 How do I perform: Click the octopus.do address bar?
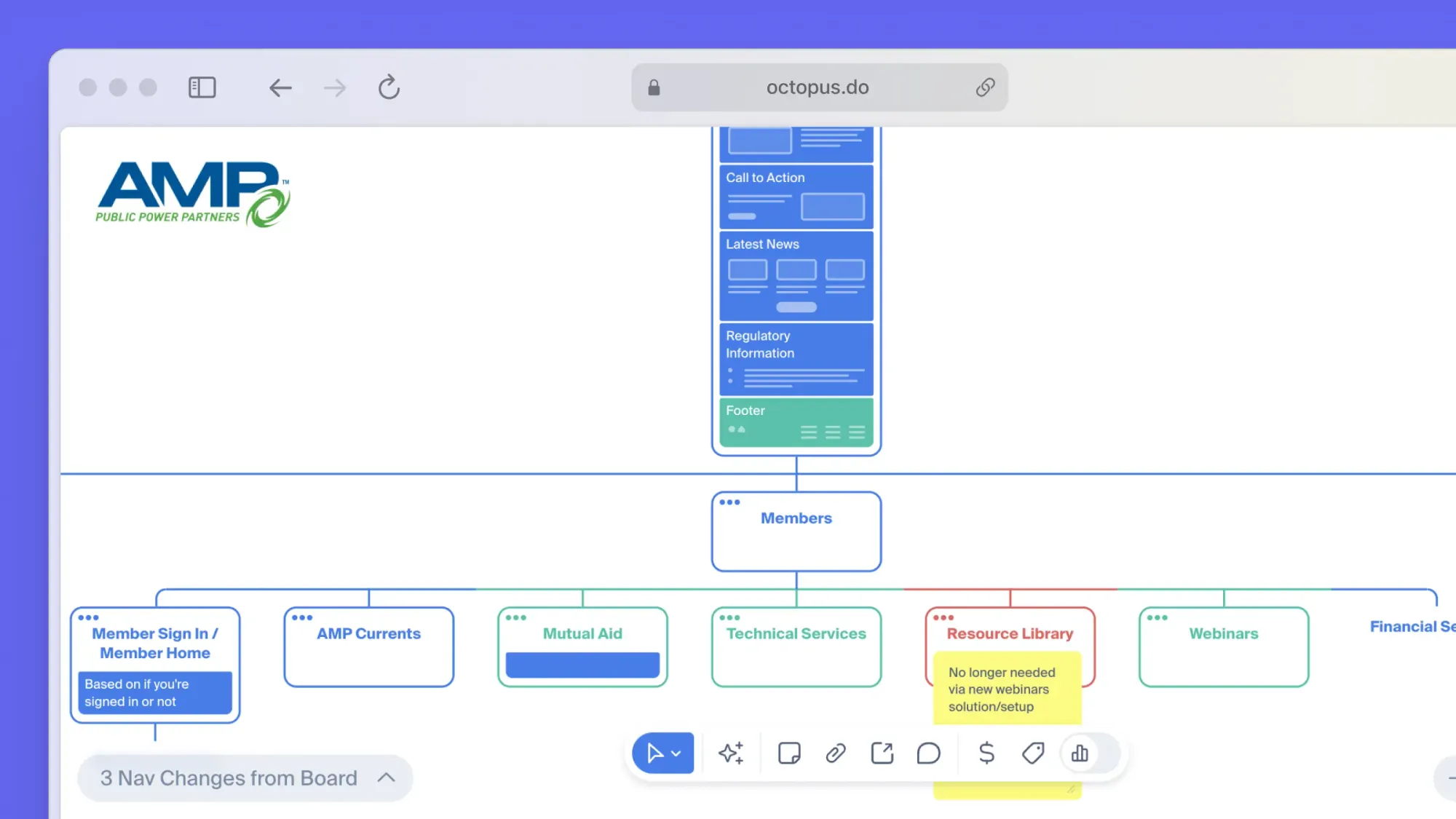[x=817, y=87]
